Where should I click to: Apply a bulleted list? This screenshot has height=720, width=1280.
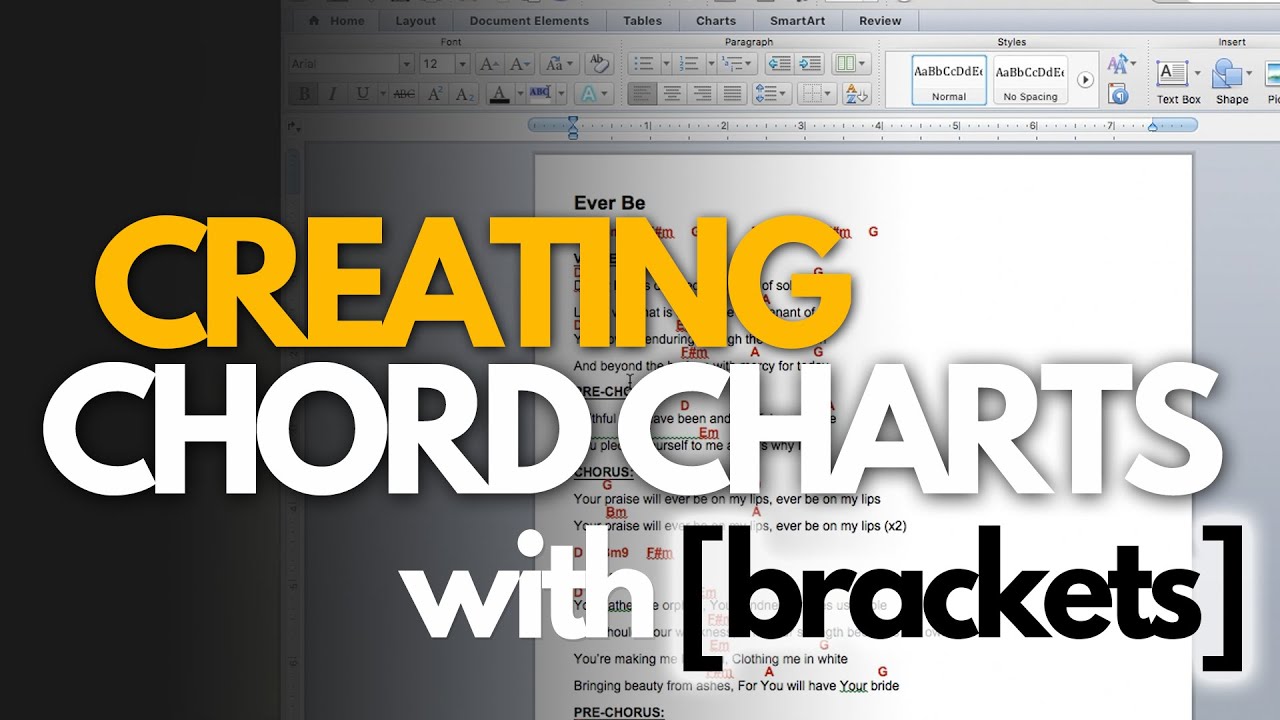643,64
